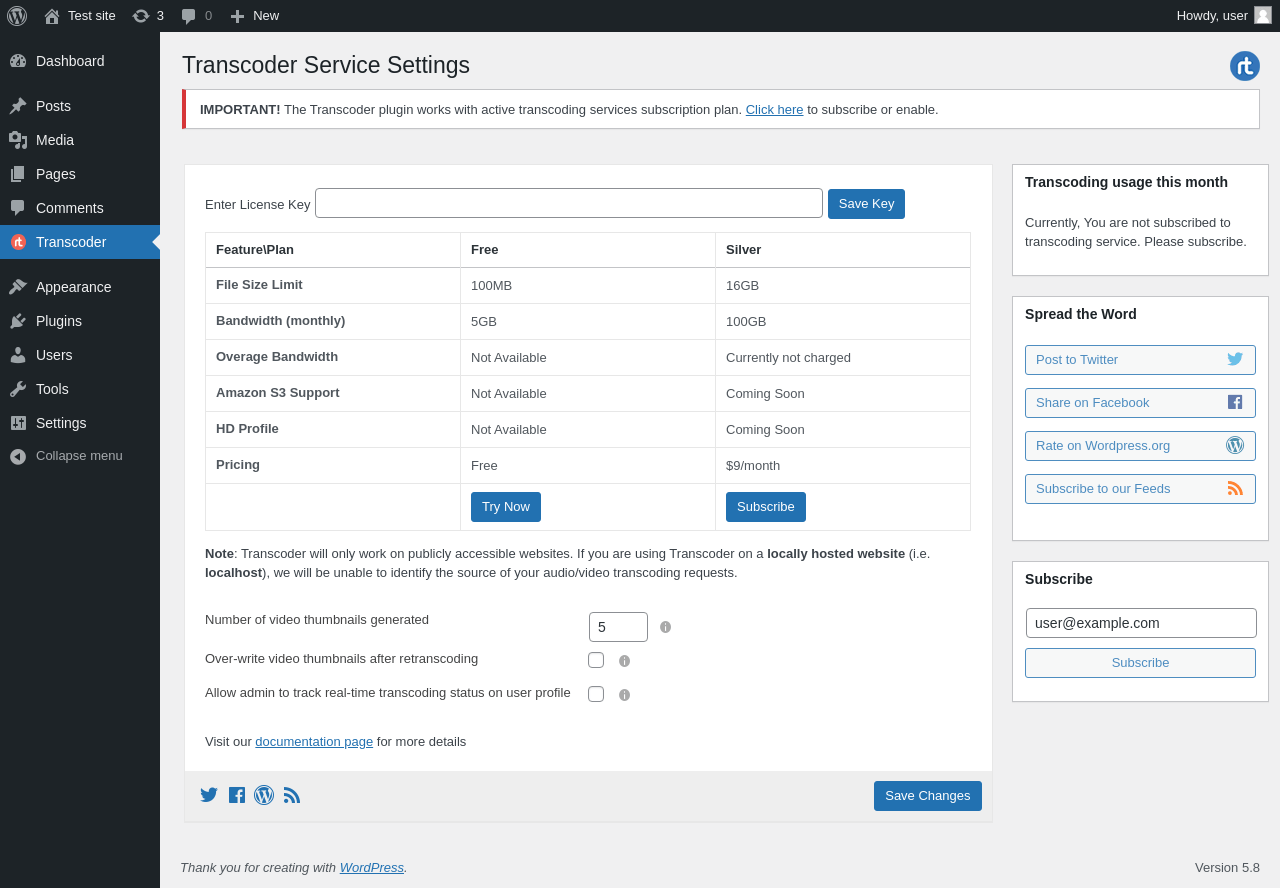Enable over-write video thumbnails after retranscoding
Image resolution: width=1280 pixels, height=888 pixels.
tap(596, 660)
